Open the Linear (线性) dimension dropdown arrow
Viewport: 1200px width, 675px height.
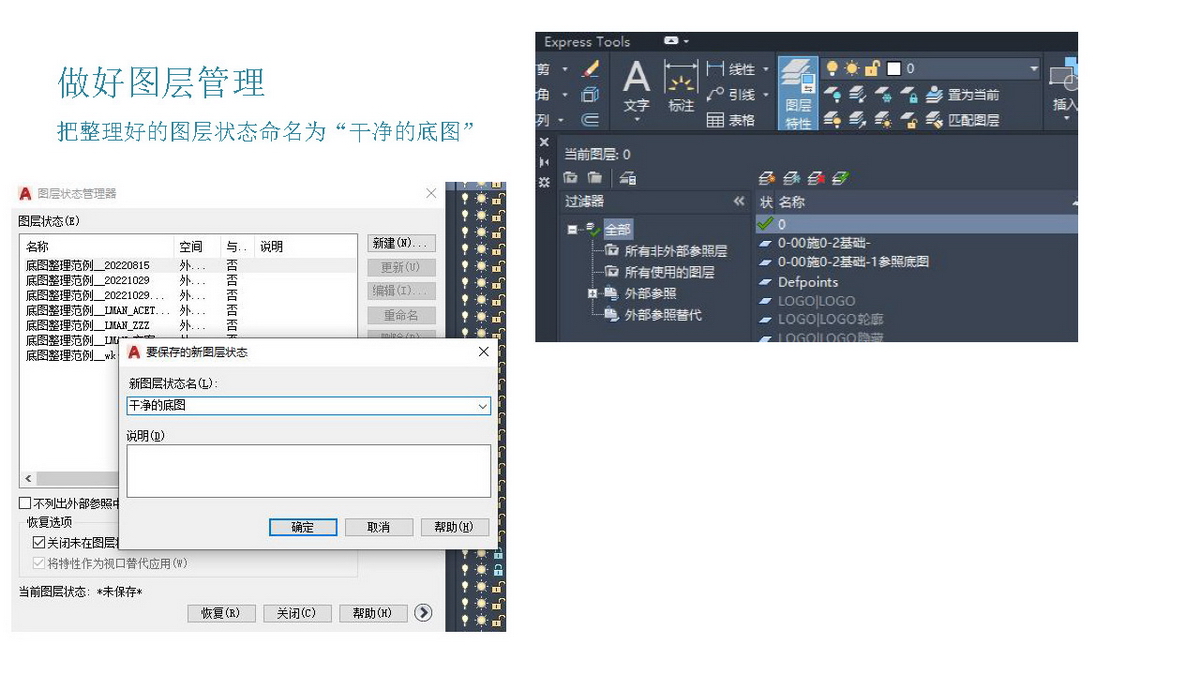766,69
